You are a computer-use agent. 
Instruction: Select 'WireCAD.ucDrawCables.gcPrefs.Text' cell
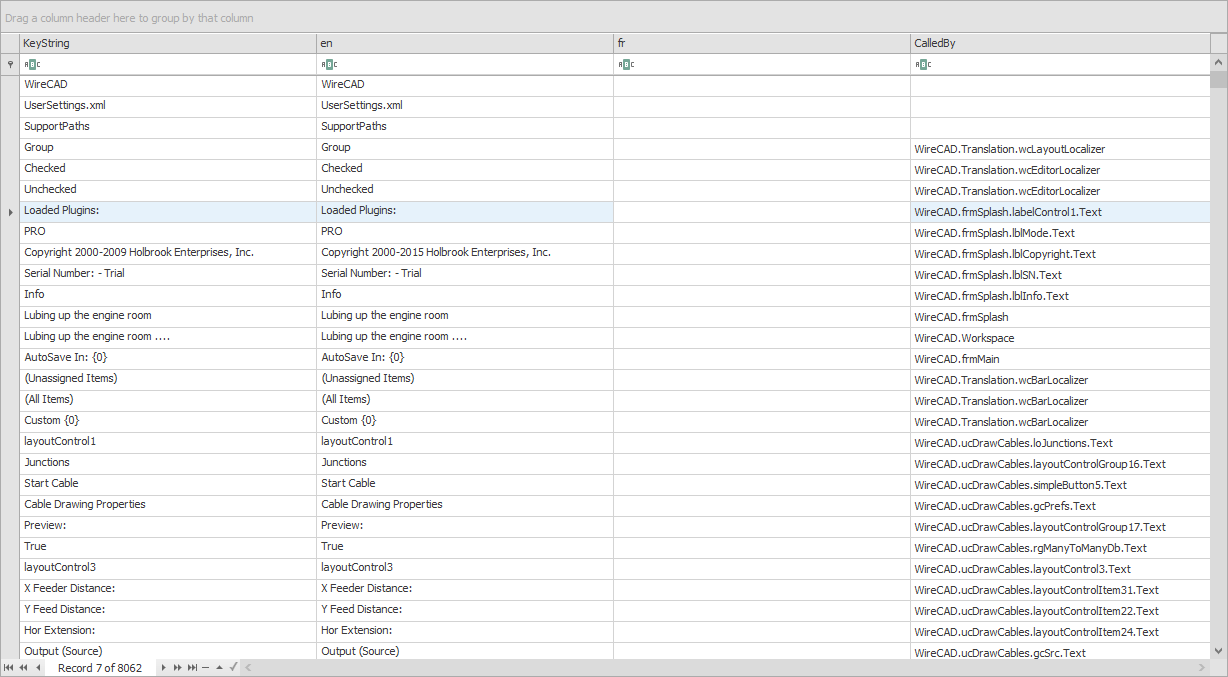coord(1060,505)
